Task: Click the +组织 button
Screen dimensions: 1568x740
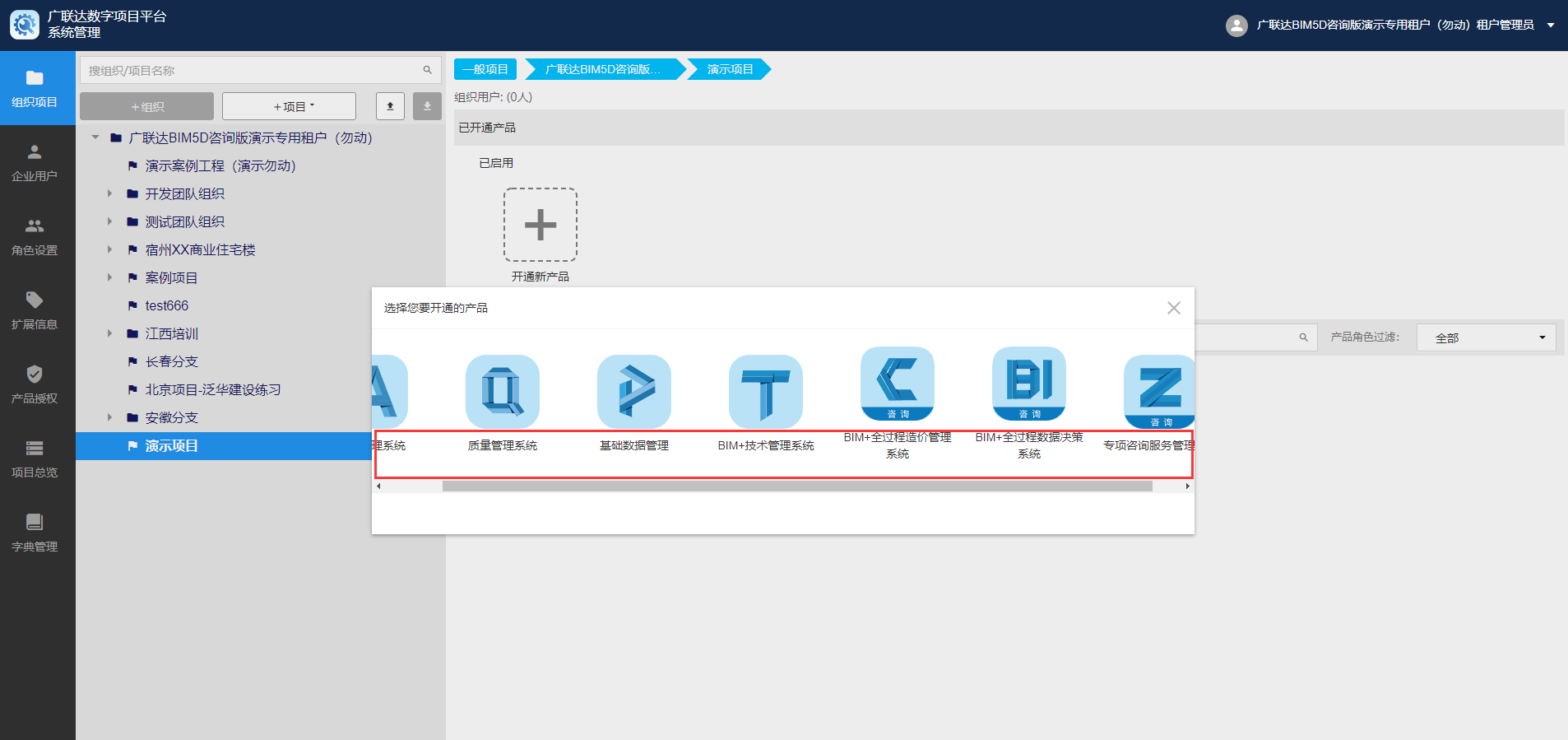Action: click(146, 106)
